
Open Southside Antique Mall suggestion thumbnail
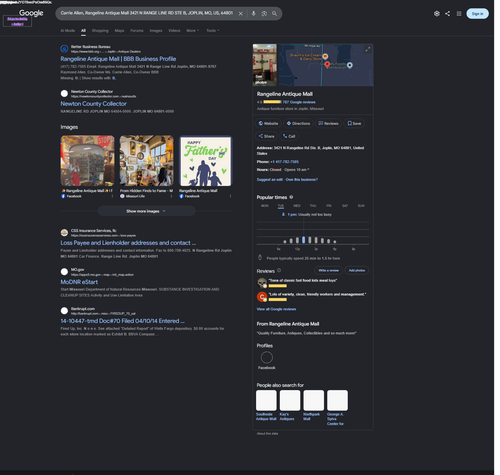pos(266,400)
